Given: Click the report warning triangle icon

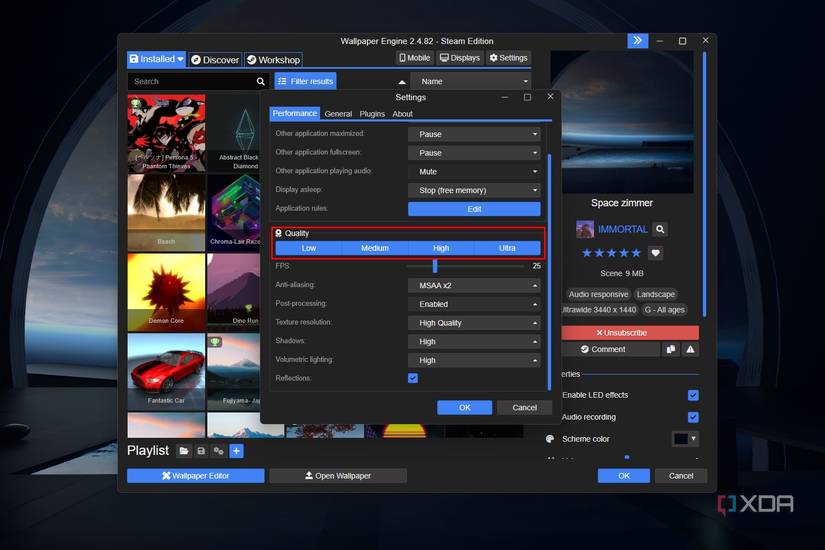Looking at the screenshot, I should coord(690,349).
